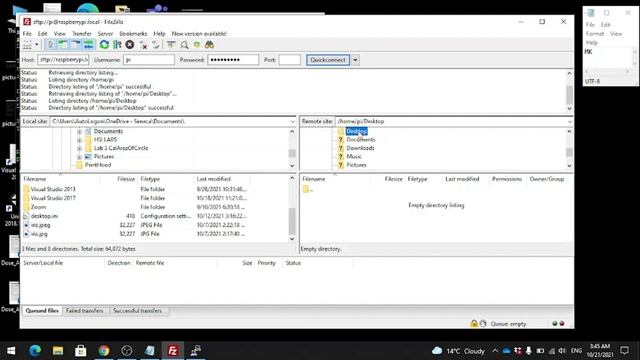This screenshot has width=640, height=360.
Task: Sort local files by Filesize column
Action: click(x=126, y=179)
